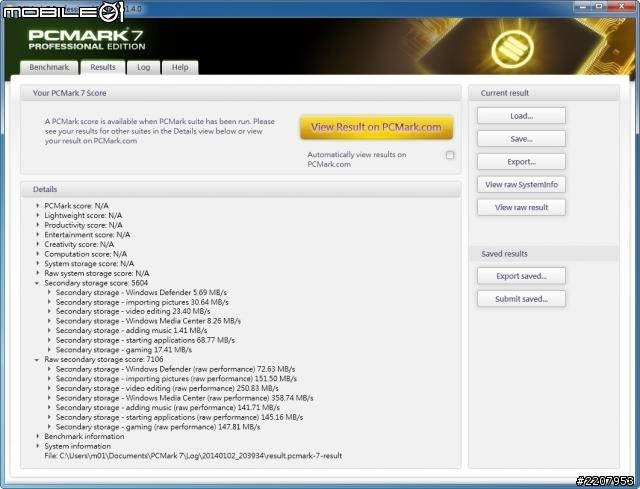The height and width of the screenshot is (489, 640).
Task: Click View raw result button
Action: [x=521, y=208]
